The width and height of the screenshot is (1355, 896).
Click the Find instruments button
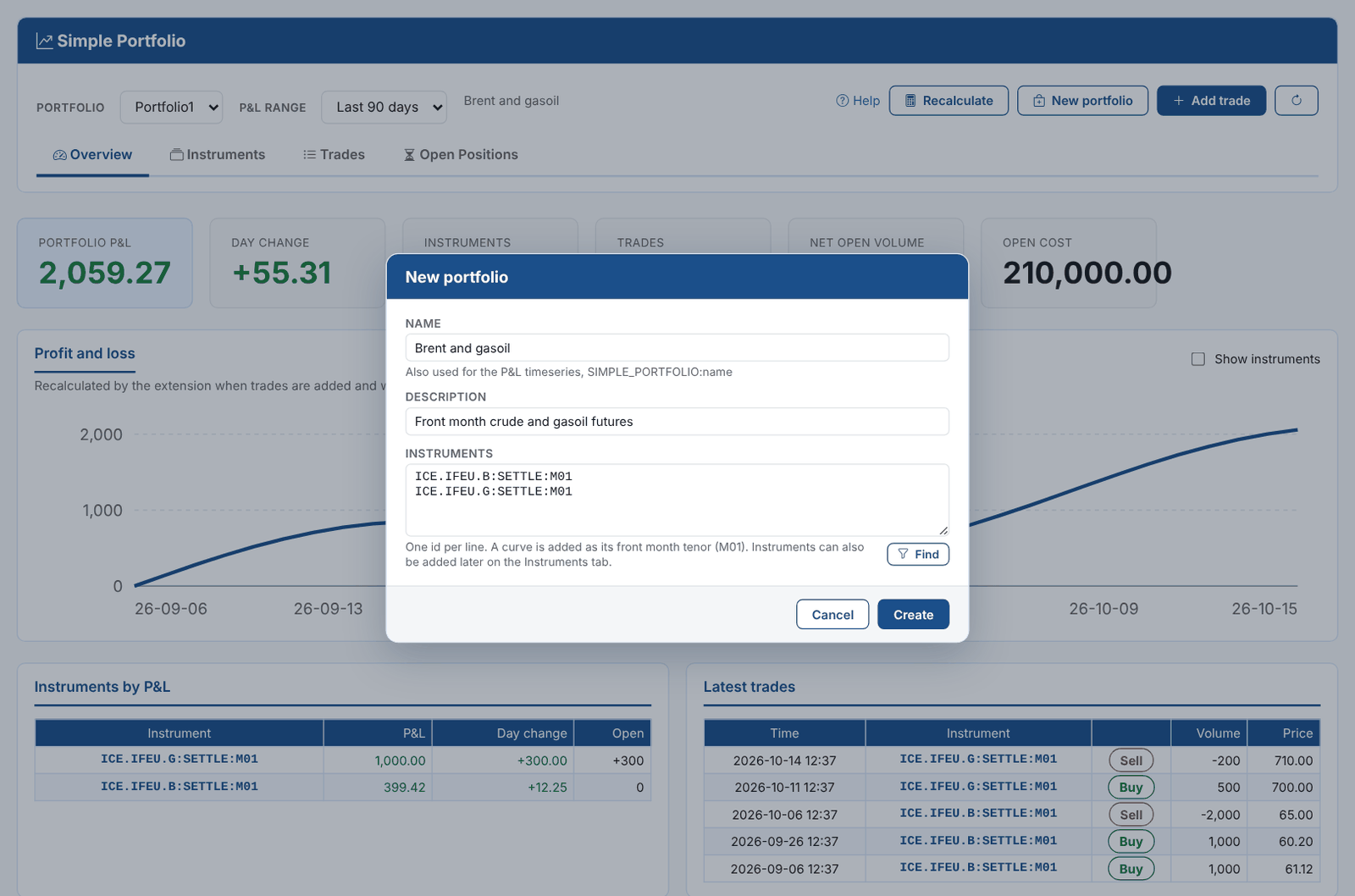[x=918, y=554]
